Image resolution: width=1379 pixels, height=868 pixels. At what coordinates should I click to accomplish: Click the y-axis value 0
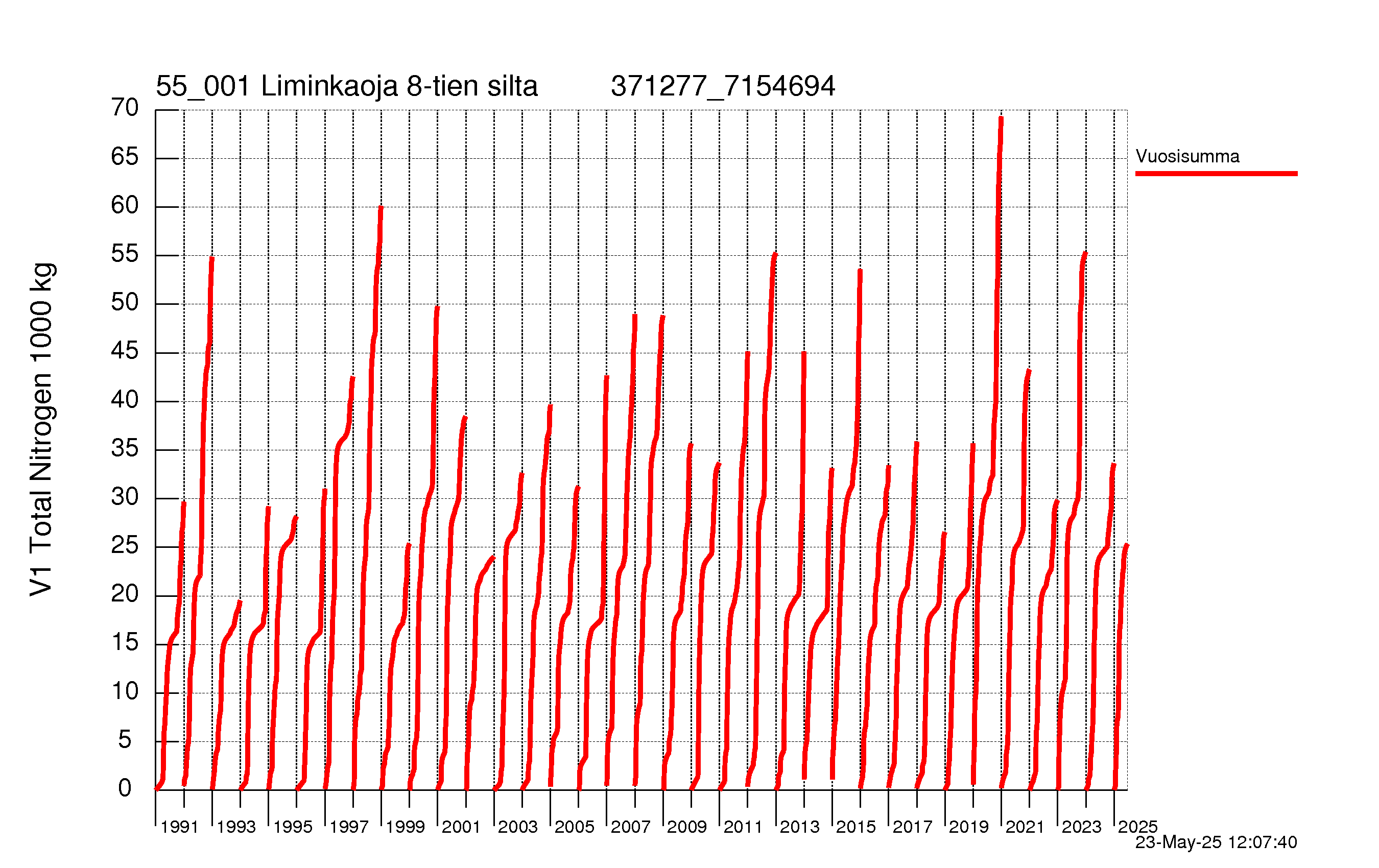pyautogui.click(x=125, y=788)
